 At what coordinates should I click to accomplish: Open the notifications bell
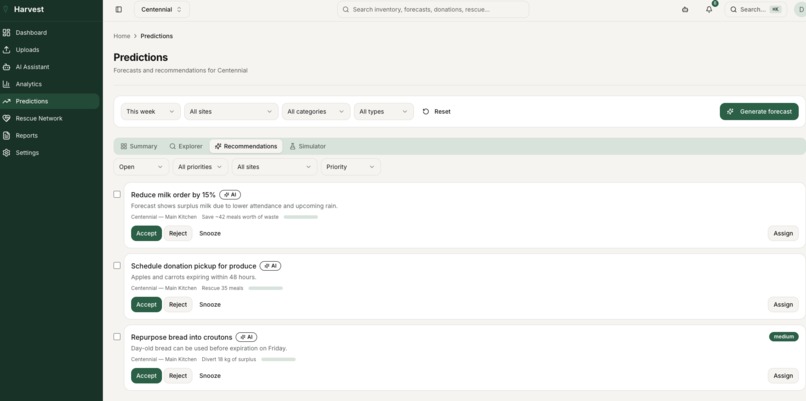click(709, 9)
